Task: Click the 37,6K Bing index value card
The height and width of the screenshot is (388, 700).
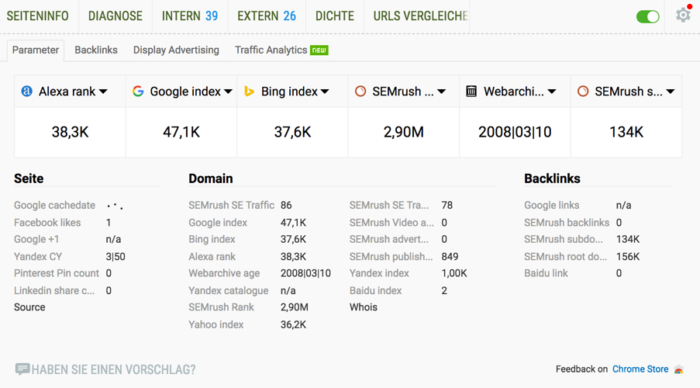Action: [292, 132]
